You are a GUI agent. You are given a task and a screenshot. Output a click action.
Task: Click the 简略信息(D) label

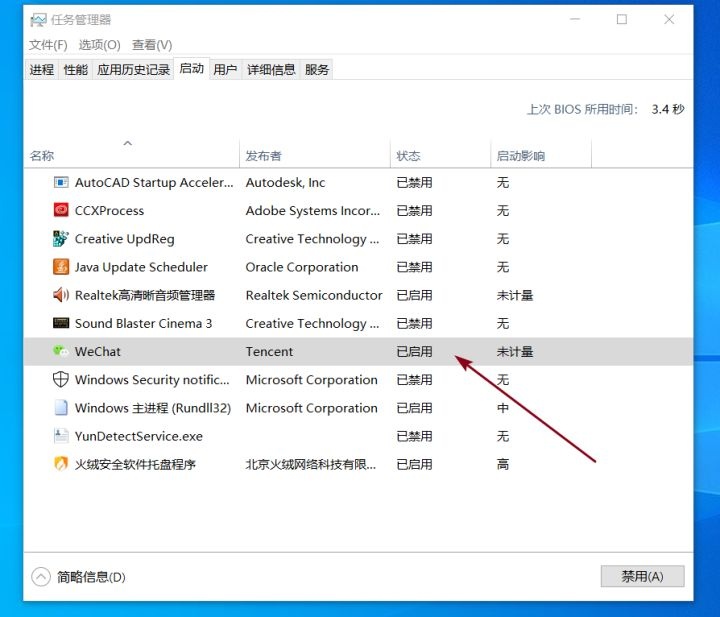click(91, 577)
